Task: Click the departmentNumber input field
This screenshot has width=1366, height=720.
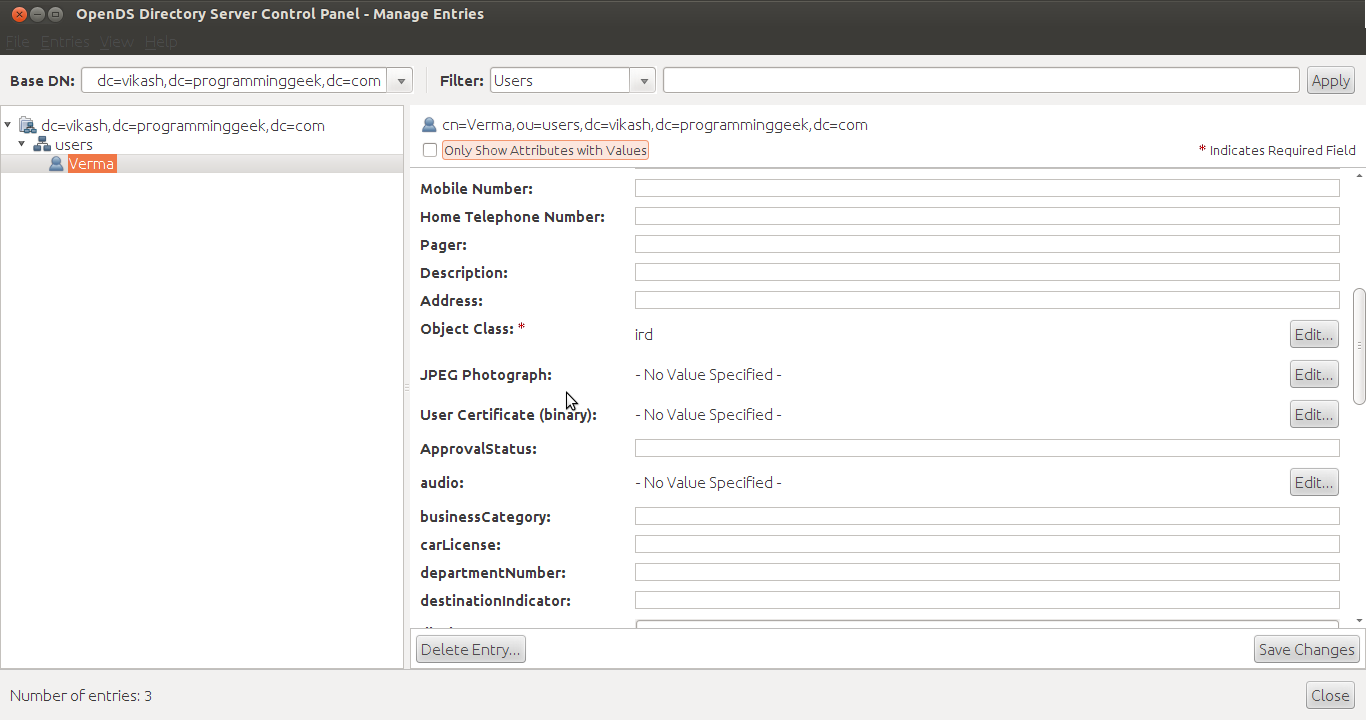Action: pyautogui.click(x=987, y=572)
